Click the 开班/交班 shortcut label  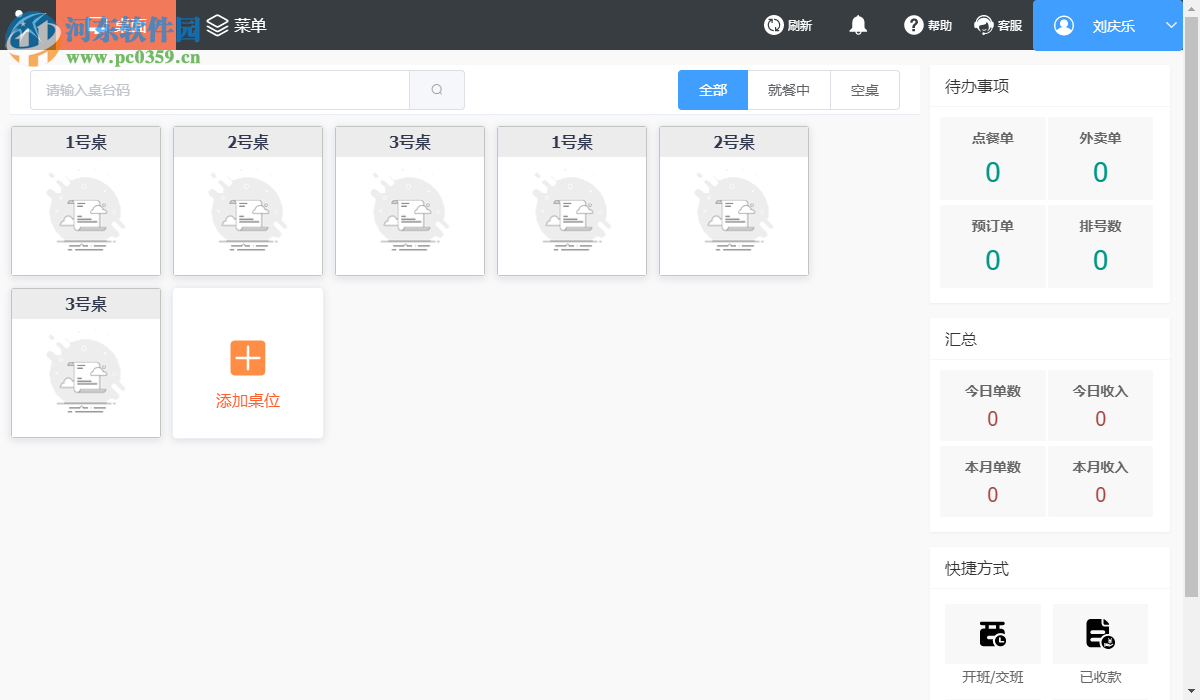(x=993, y=677)
